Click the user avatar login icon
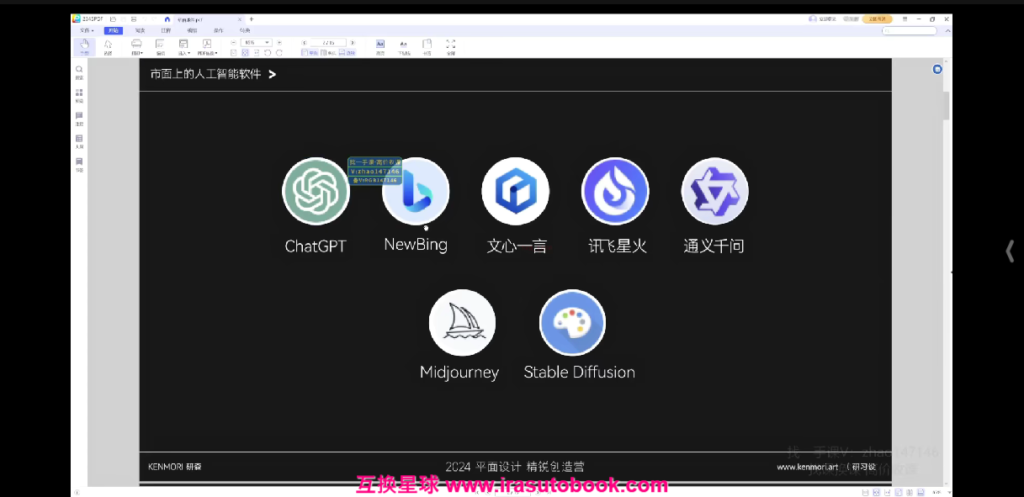This screenshot has width=1024, height=497. click(x=812, y=19)
